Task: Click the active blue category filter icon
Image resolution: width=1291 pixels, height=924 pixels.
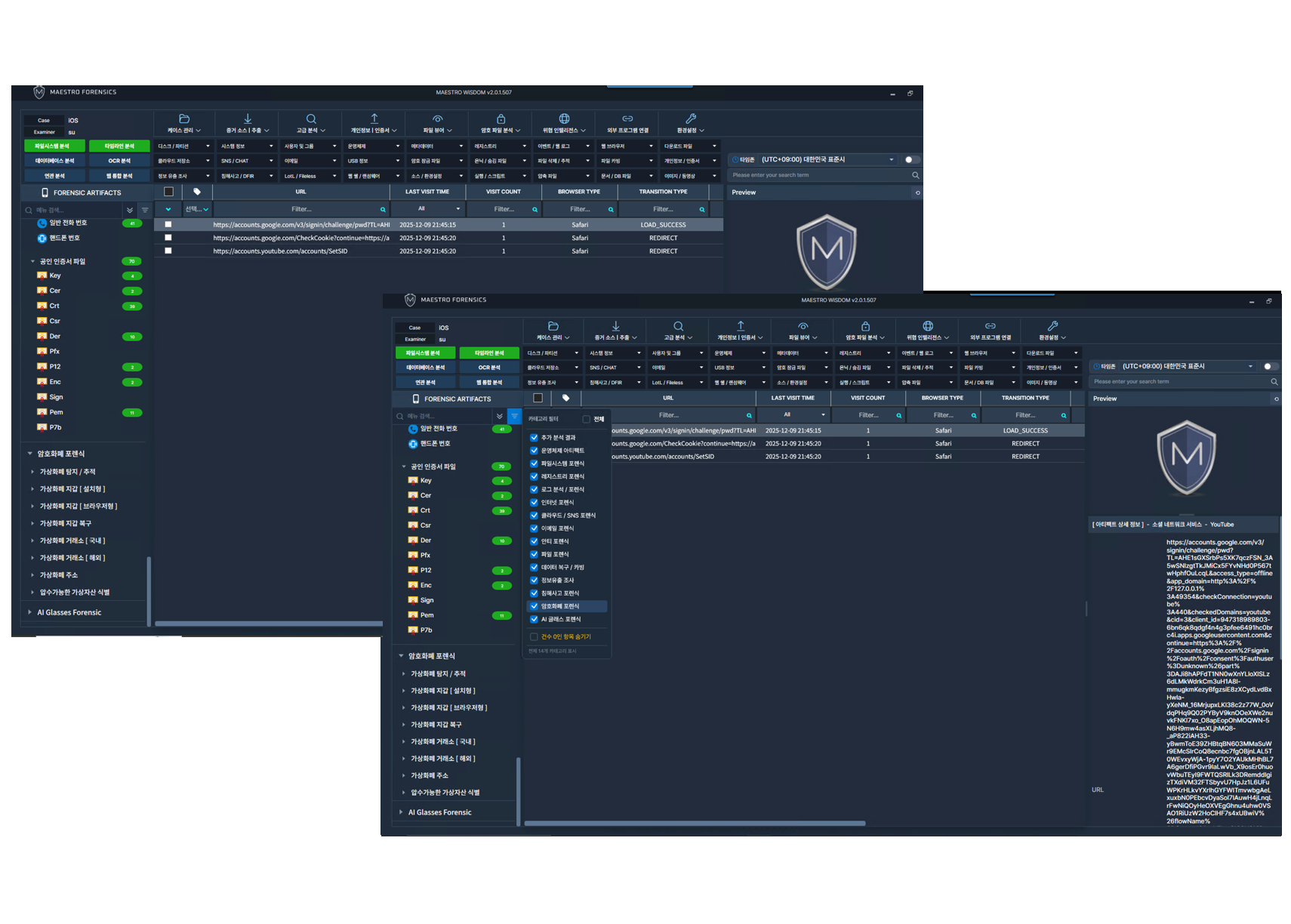Action: [514, 416]
